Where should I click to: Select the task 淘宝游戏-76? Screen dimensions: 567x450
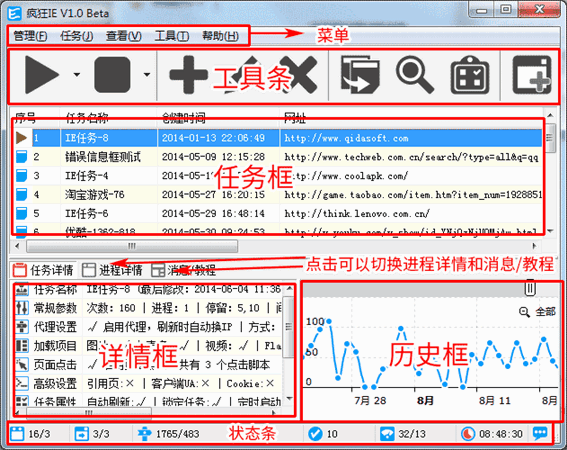point(94,195)
